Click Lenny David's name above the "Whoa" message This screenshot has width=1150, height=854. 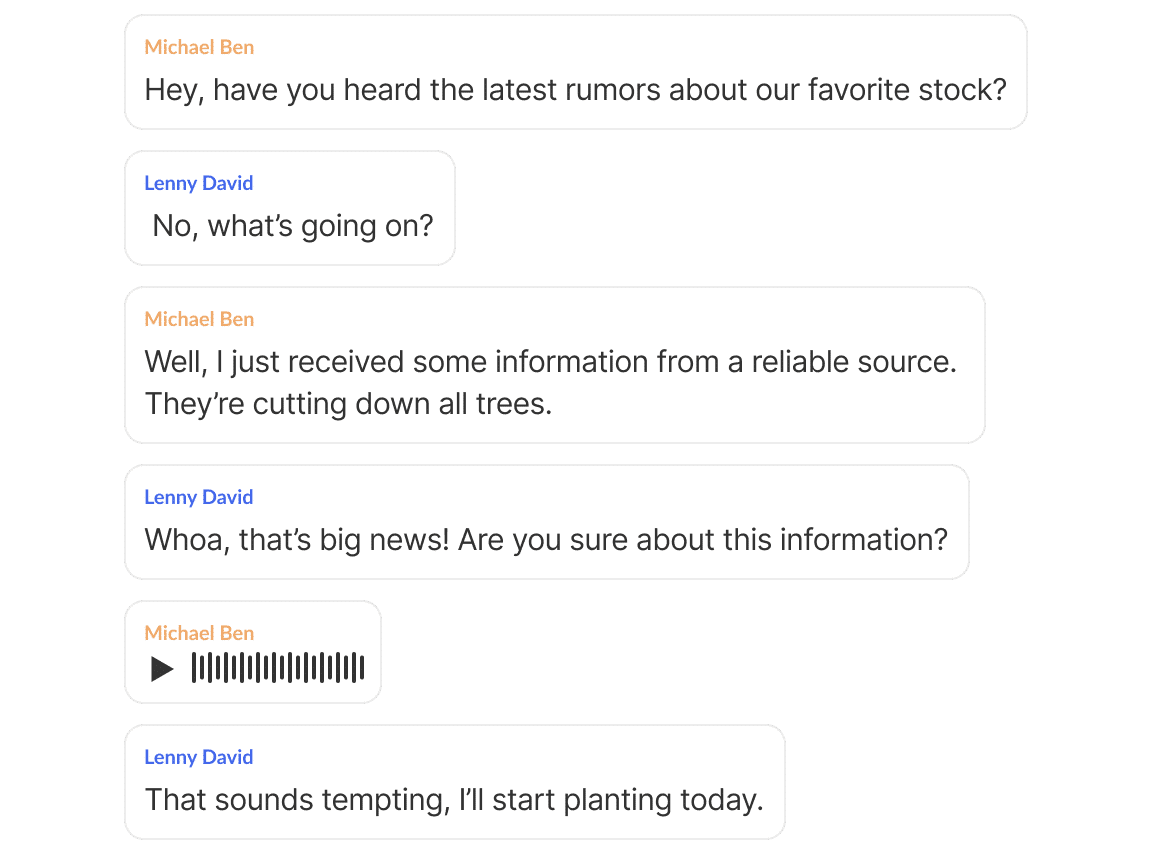click(198, 497)
